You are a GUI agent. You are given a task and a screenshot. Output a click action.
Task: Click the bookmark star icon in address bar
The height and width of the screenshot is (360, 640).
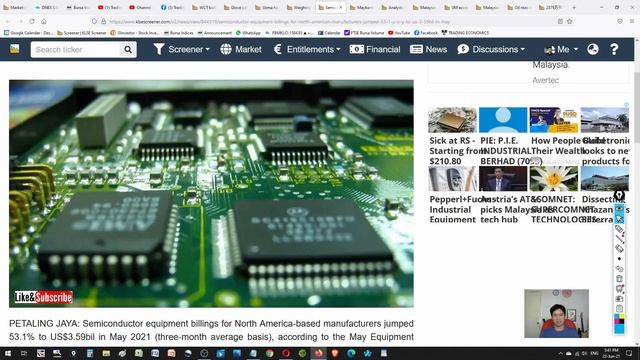[570, 21]
